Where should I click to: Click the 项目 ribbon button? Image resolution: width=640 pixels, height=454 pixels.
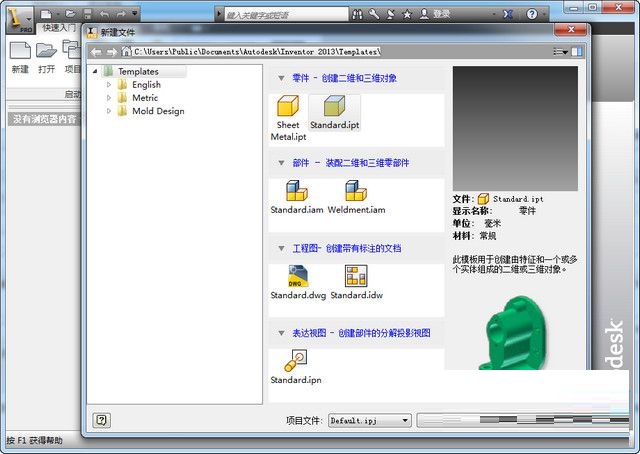coord(72,58)
